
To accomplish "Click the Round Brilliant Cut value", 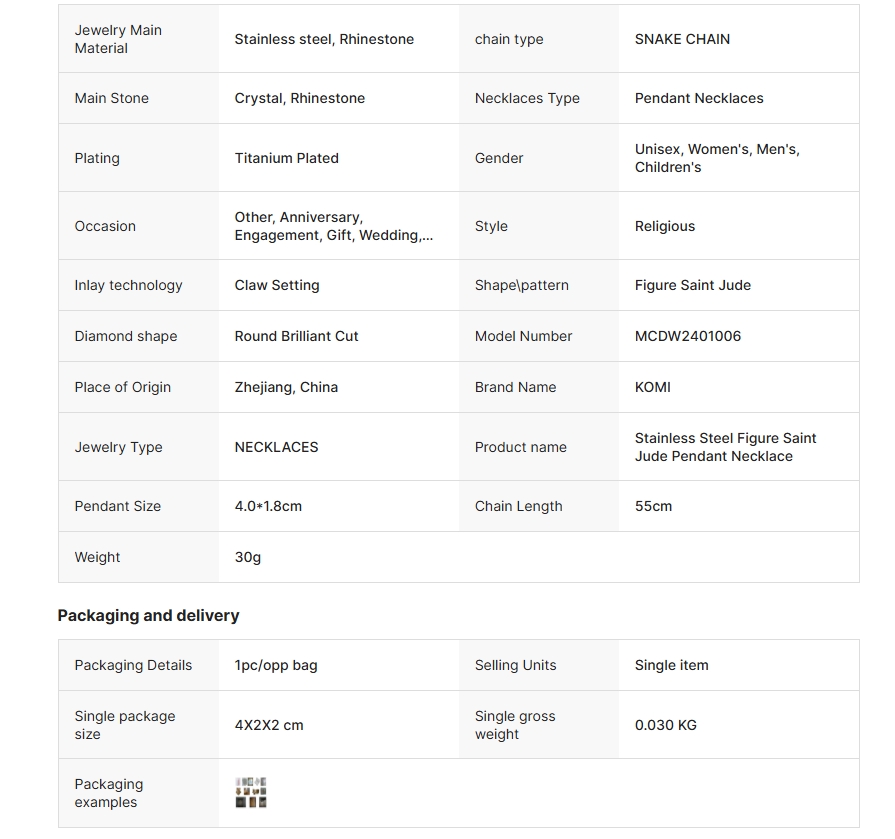I will [x=296, y=336].
